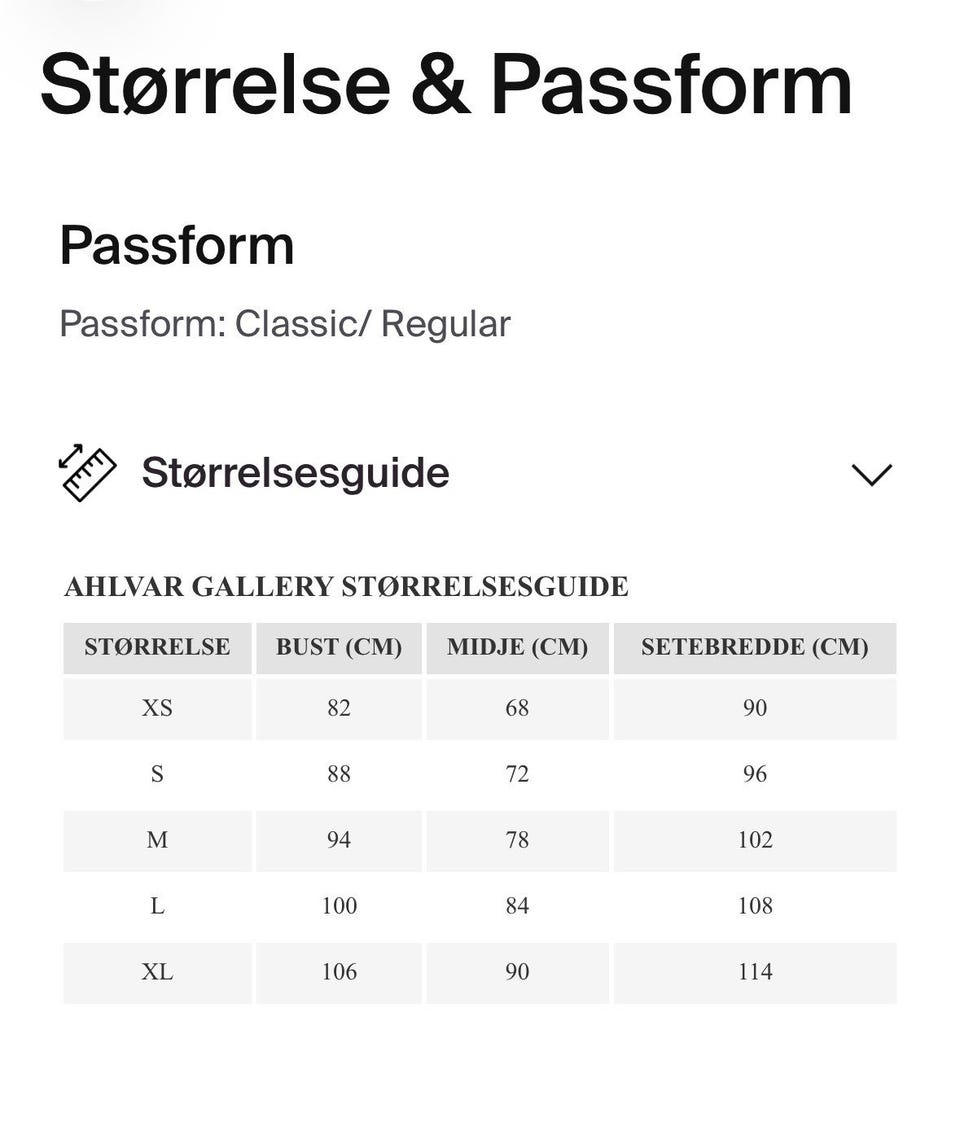Viewport: 960px width, 1122px height.
Task: Select the S size row
Action: 157,774
